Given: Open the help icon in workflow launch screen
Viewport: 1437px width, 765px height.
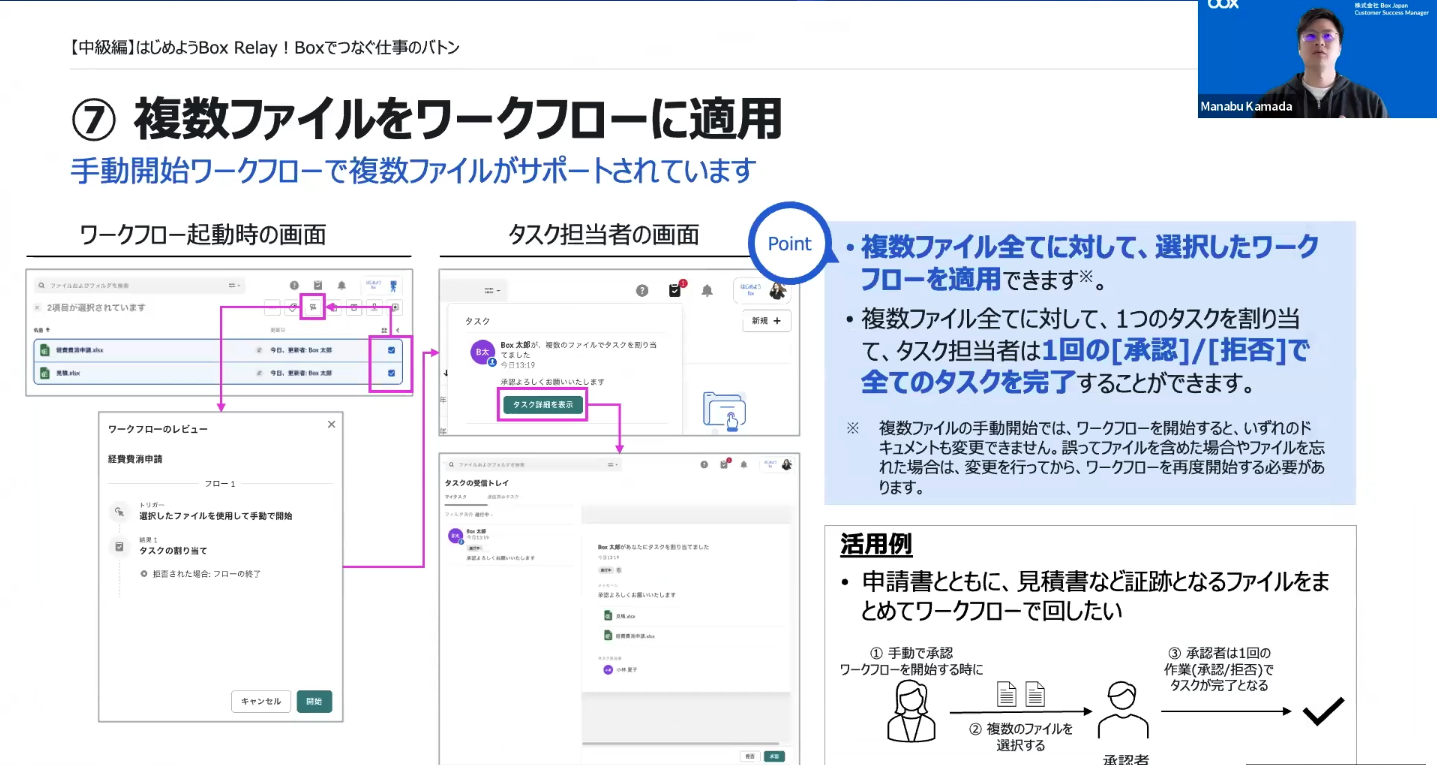Looking at the screenshot, I should 294,286.
